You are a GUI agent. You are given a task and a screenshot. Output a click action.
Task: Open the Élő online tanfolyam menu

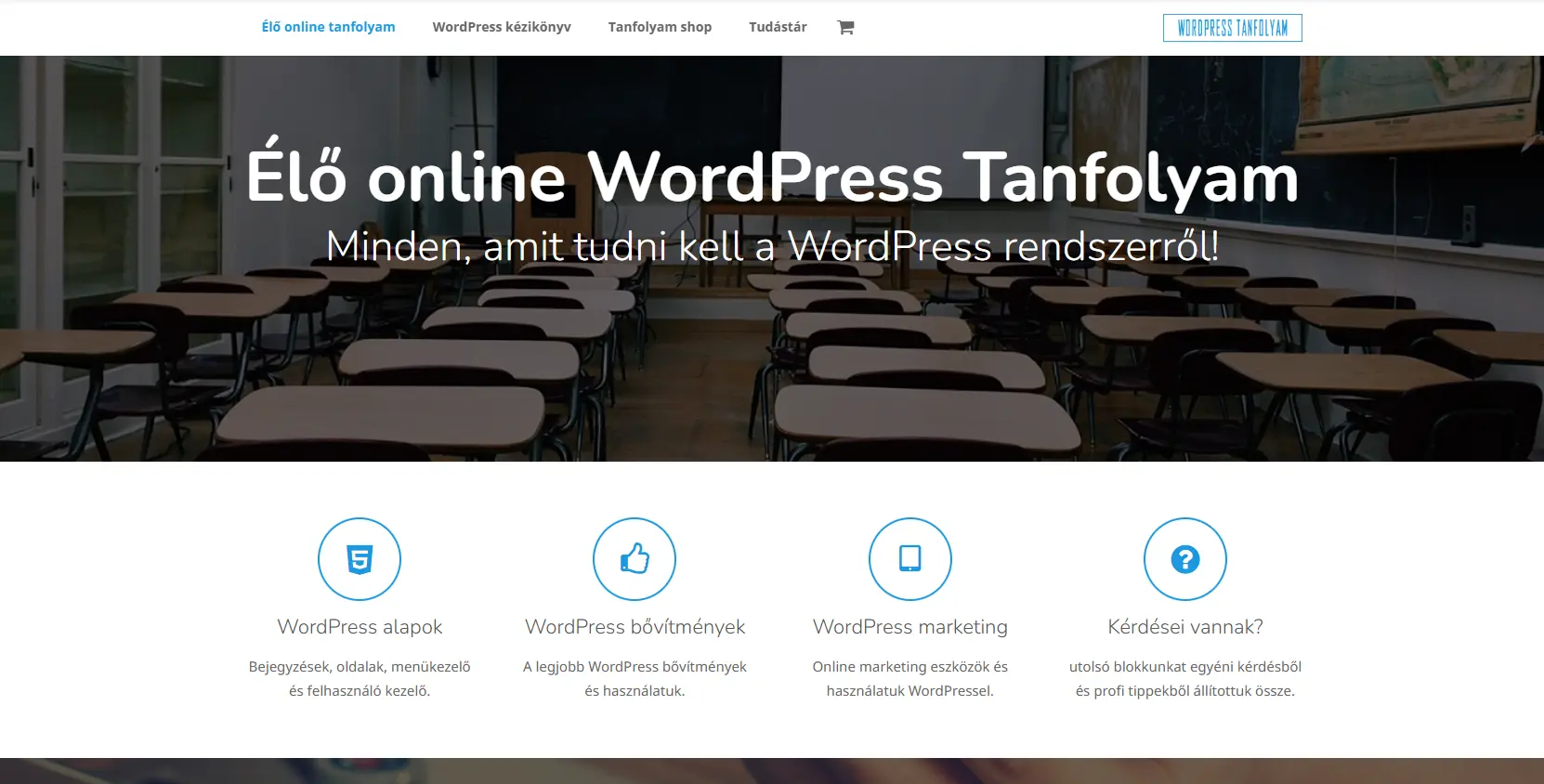click(328, 27)
